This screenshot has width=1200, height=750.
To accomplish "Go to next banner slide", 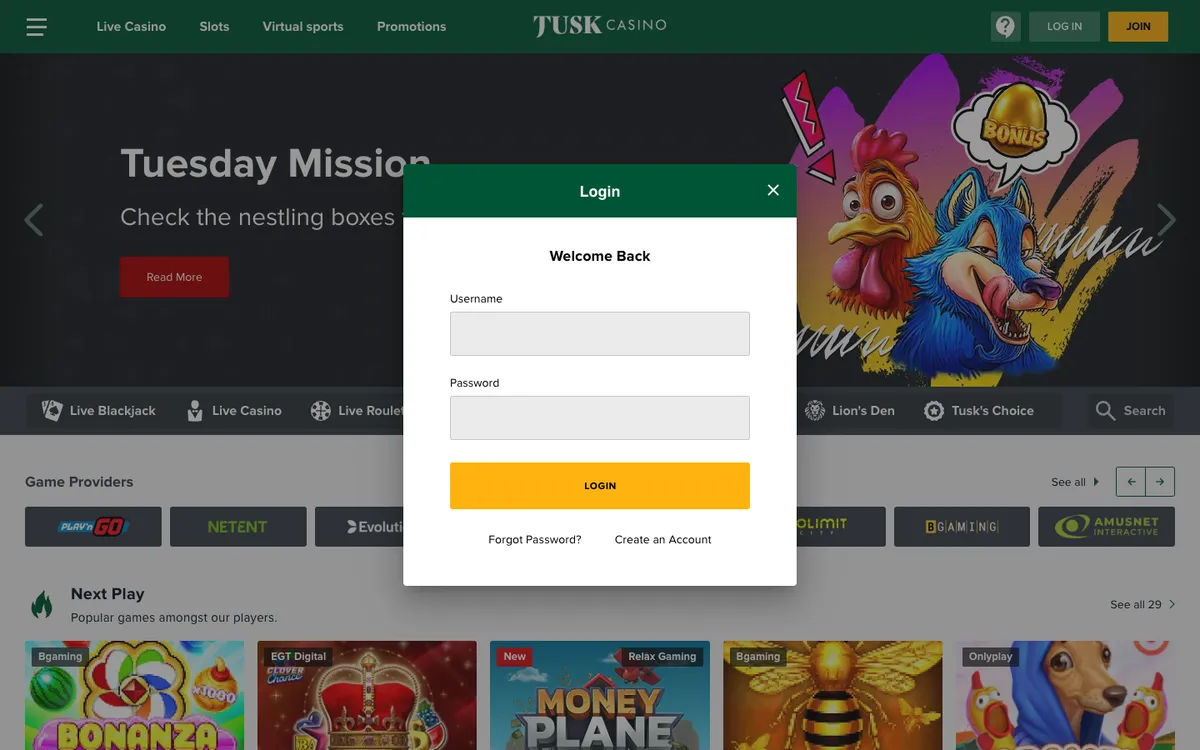I will tap(1166, 219).
